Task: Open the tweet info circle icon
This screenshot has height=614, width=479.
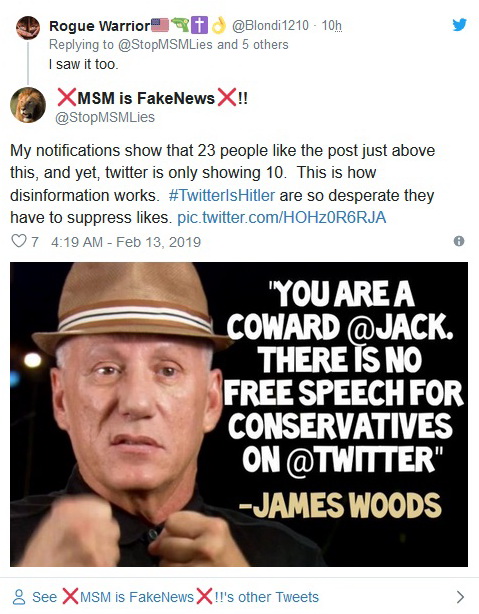Action: coord(459,241)
